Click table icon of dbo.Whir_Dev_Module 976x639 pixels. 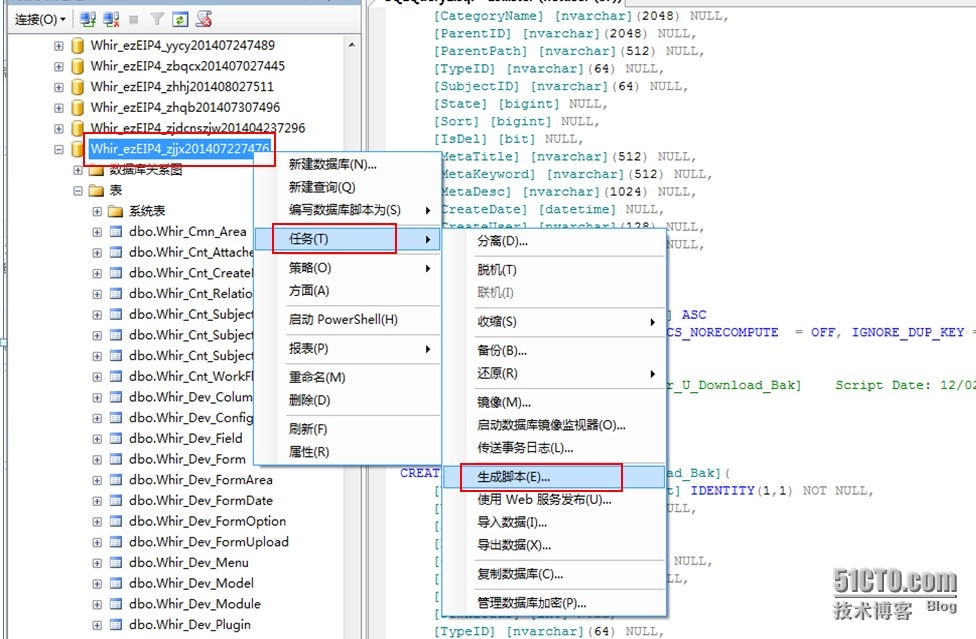pyautogui.click(x=115, y=604)
